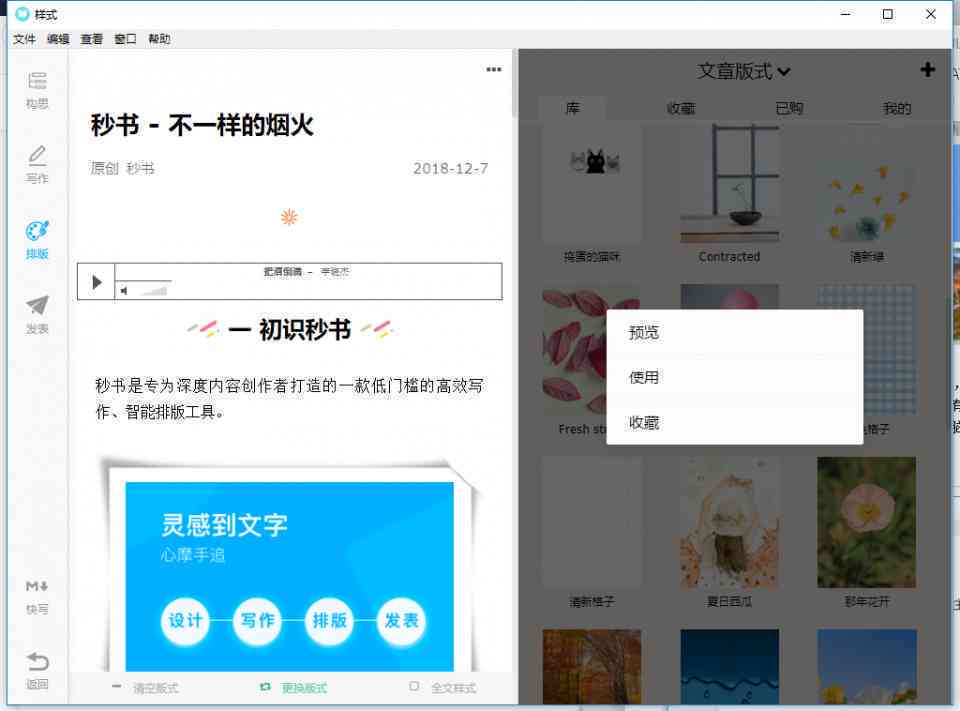Switch to the 收藏 favorites tab

pyautogui.click(x=681, y=108)
